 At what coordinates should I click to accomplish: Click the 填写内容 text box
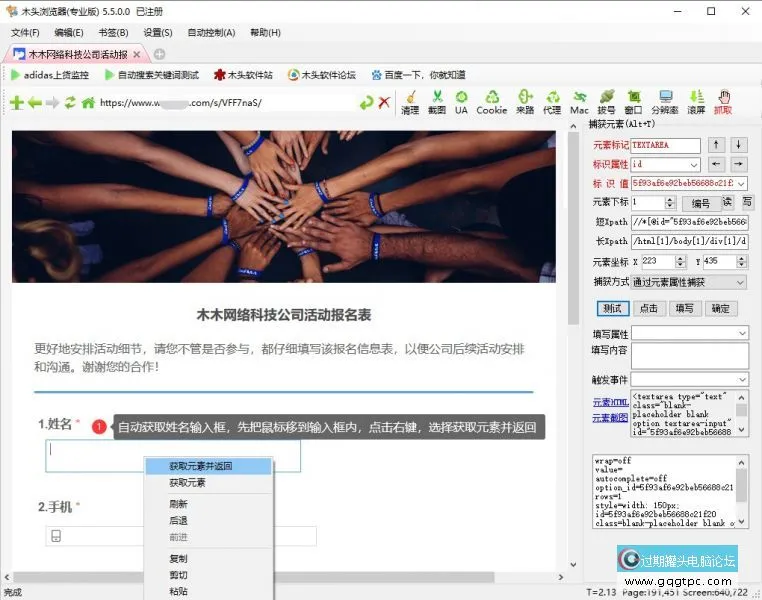pos(690,356)
